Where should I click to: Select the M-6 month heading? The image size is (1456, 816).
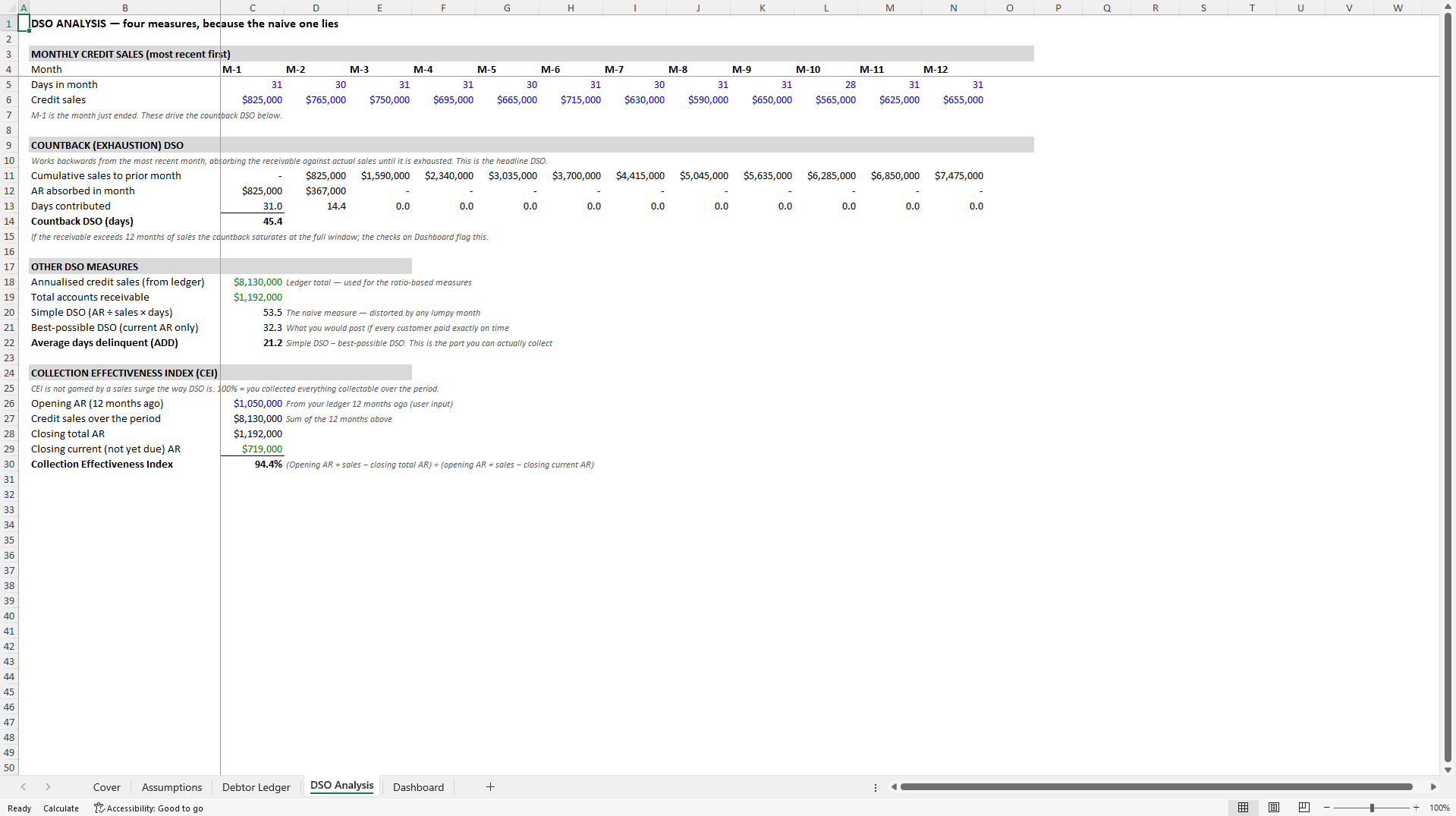[x=571, y=69]
